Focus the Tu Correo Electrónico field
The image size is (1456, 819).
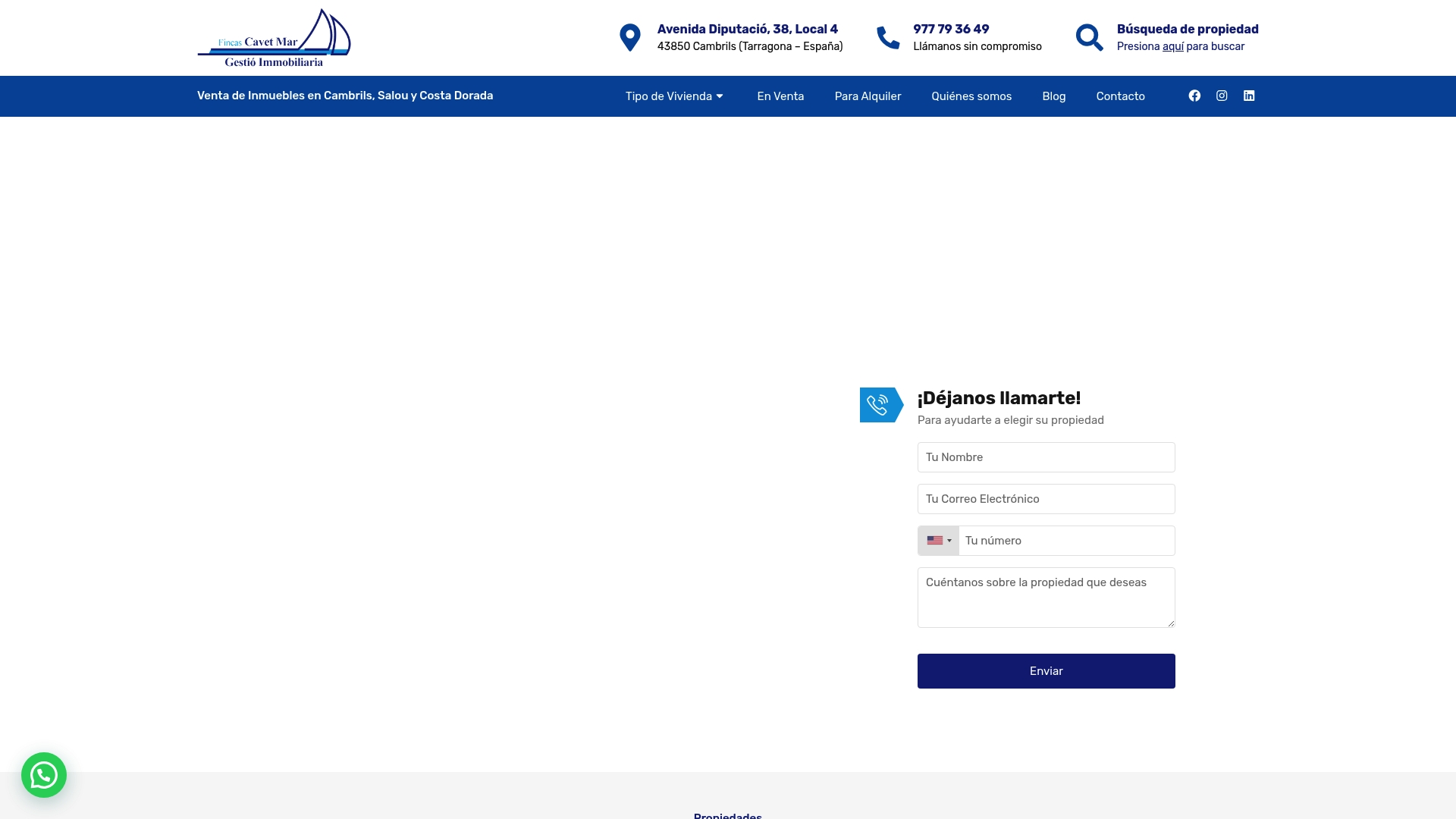pos(1046,499)
